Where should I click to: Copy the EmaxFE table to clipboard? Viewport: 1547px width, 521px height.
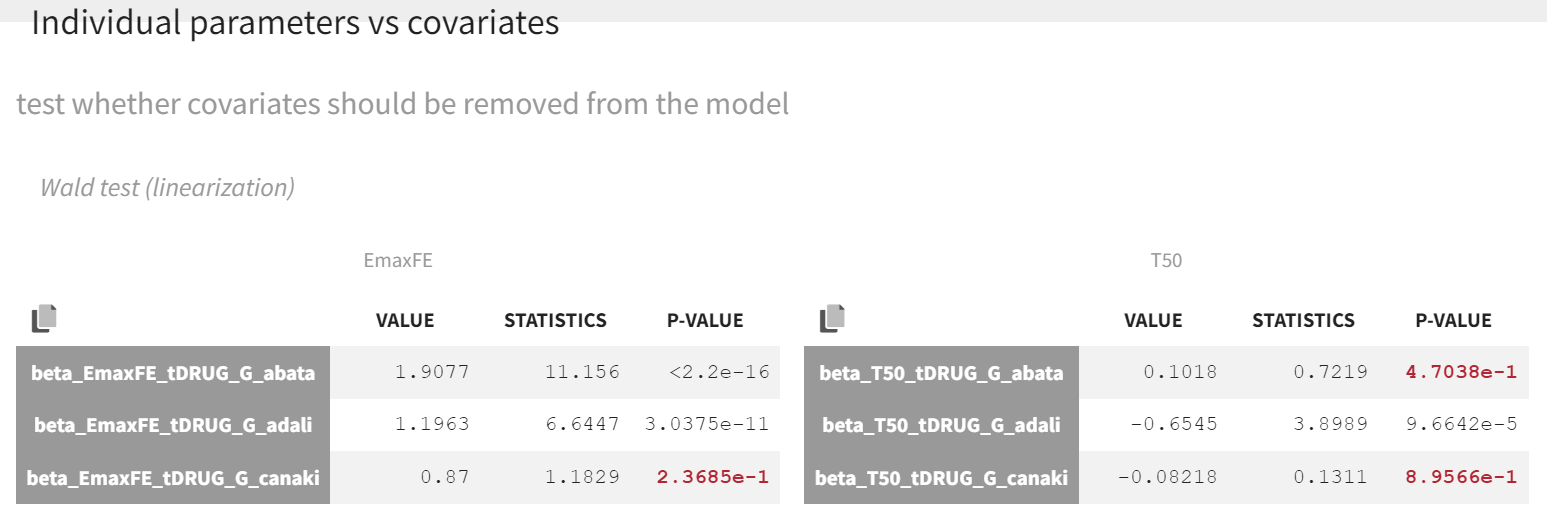click(44, 319)
